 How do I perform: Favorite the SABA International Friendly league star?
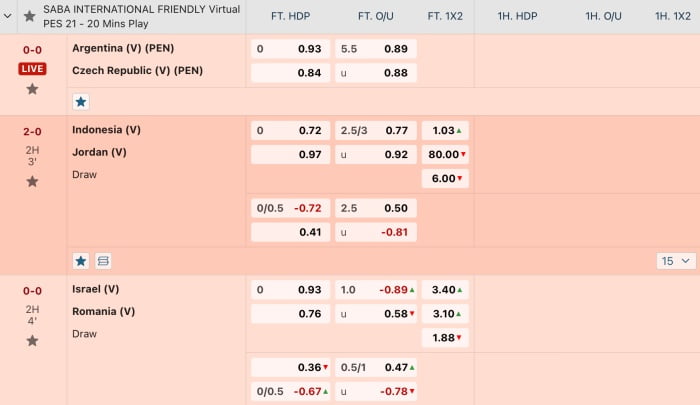(x=29, y=17)
